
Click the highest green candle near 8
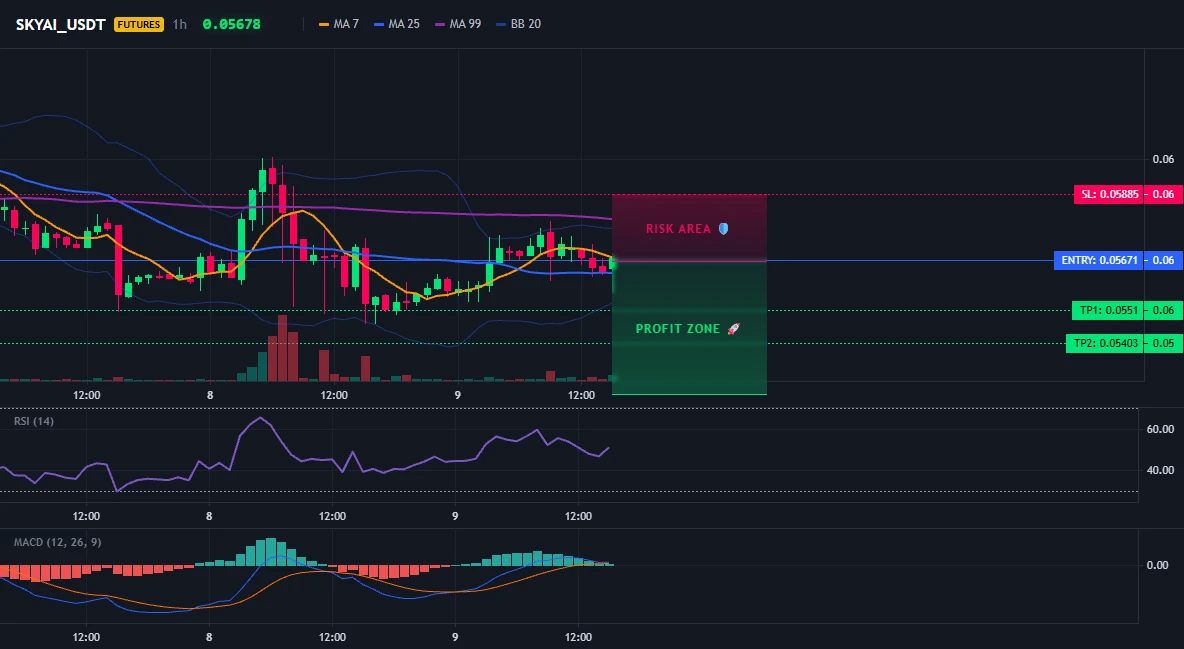(262, 181)
